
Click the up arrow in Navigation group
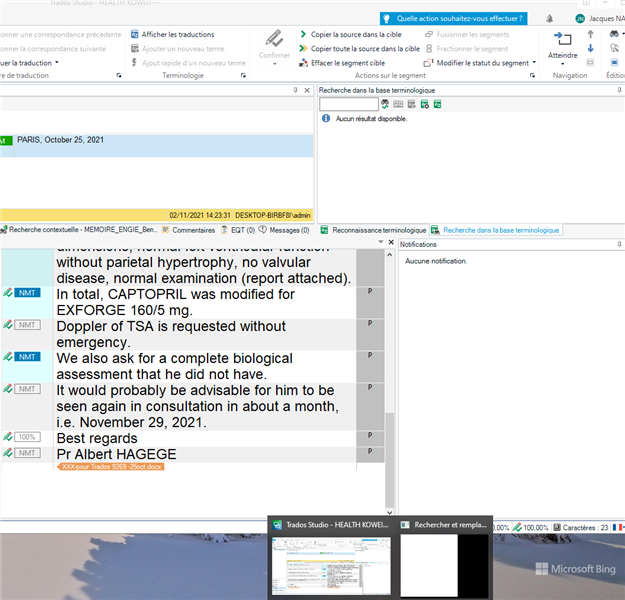point(590,34)
